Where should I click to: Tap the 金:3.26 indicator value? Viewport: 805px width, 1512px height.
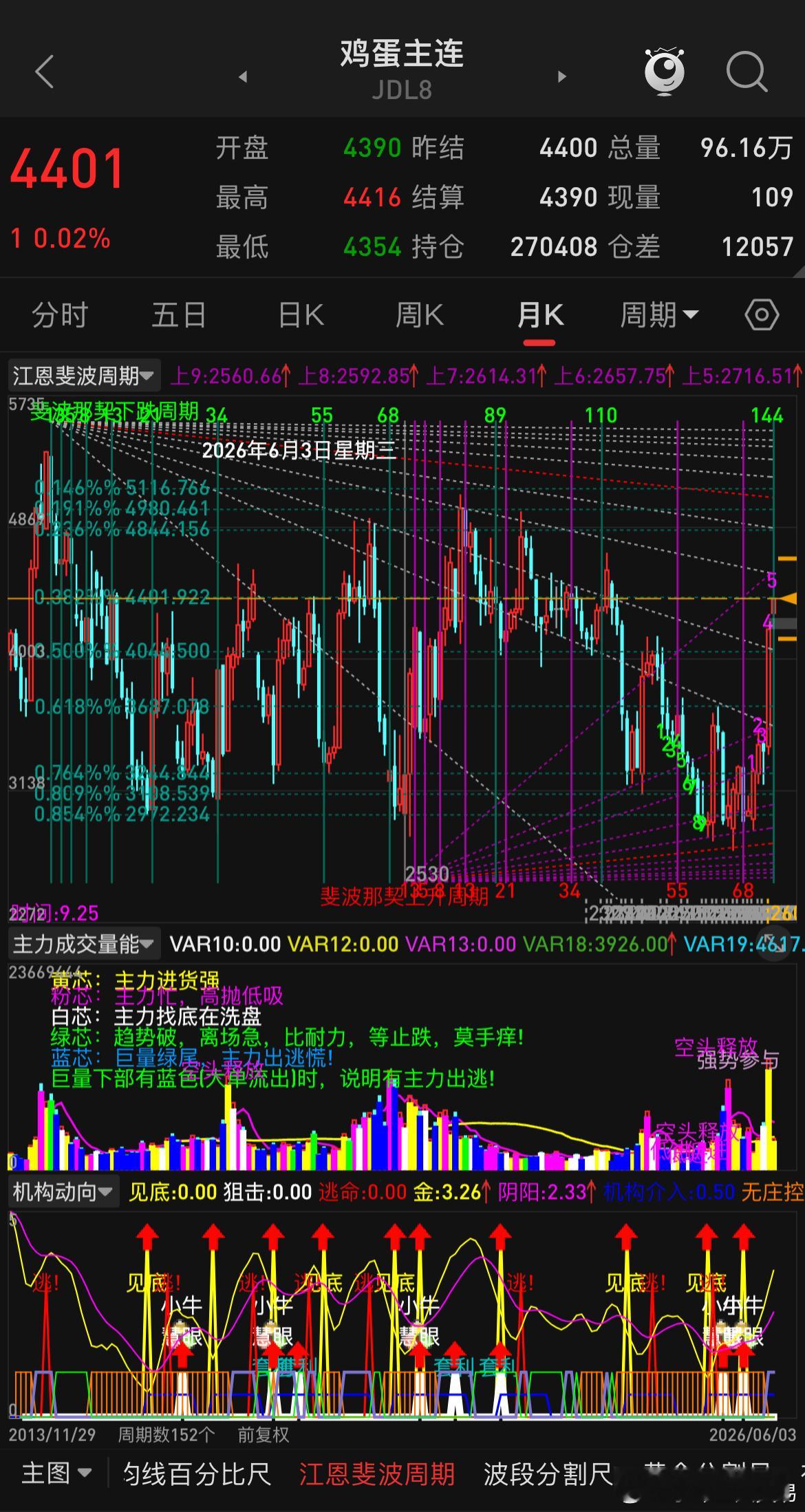[x=452, y=1191]
